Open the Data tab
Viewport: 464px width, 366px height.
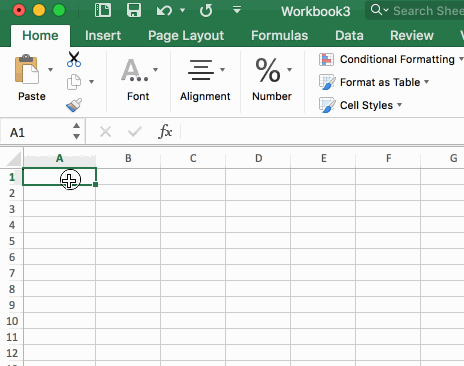click(x=349, y=35)
